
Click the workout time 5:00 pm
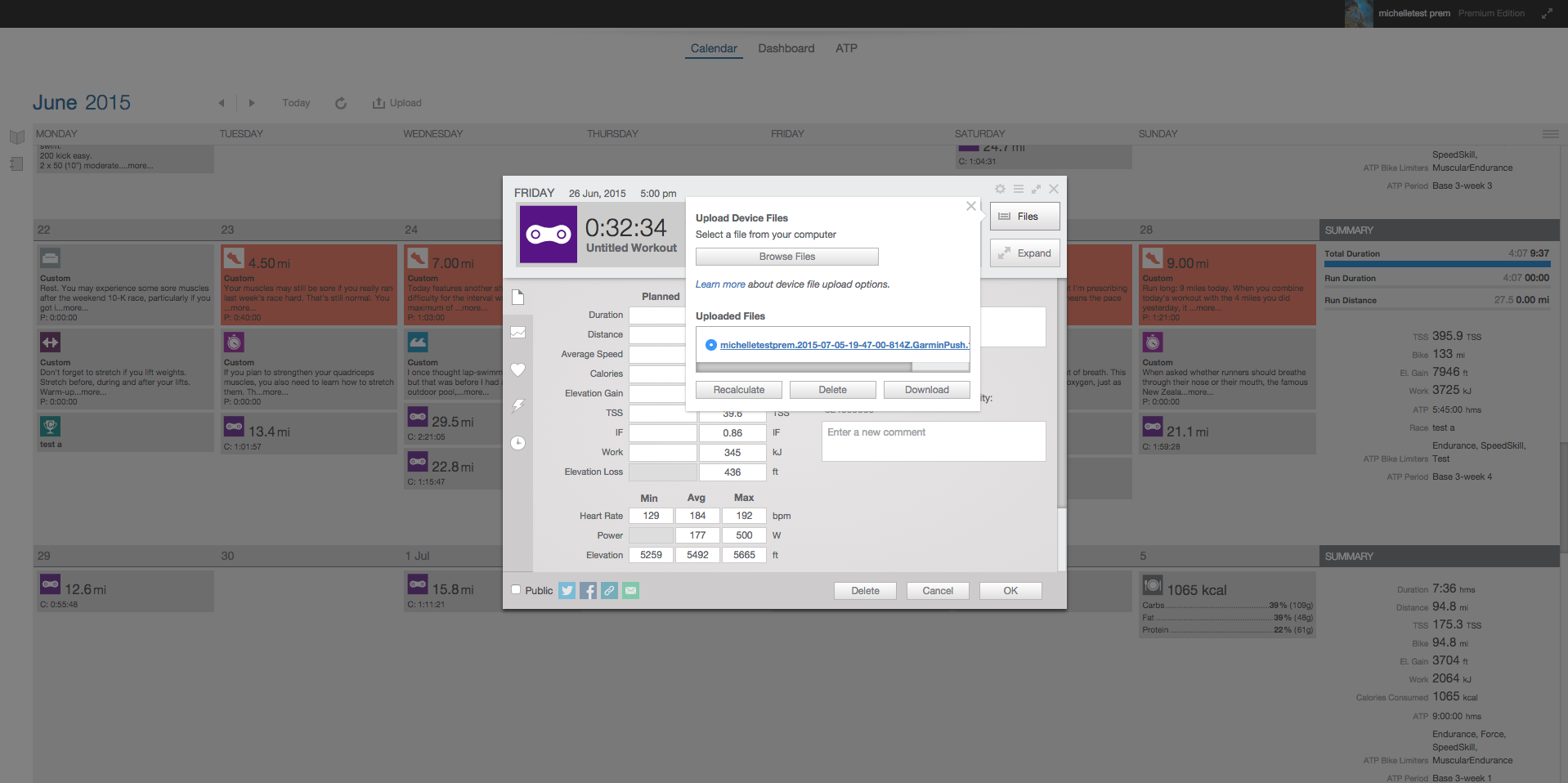click(658, 194)
